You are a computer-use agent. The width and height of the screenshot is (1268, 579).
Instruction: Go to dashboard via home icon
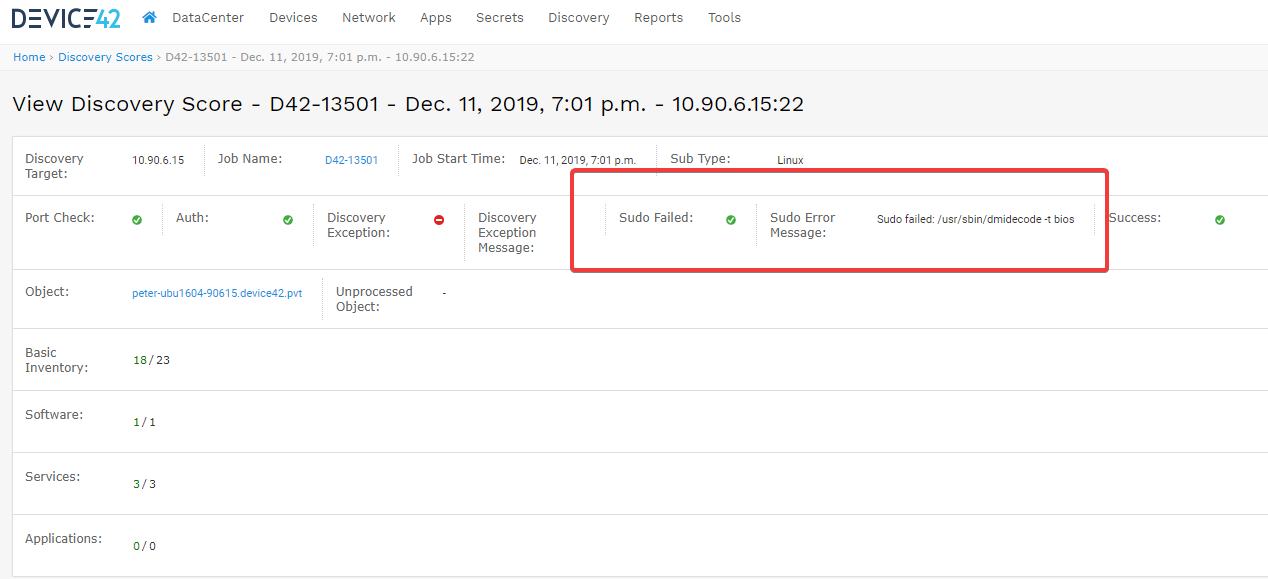click(149, 17)
